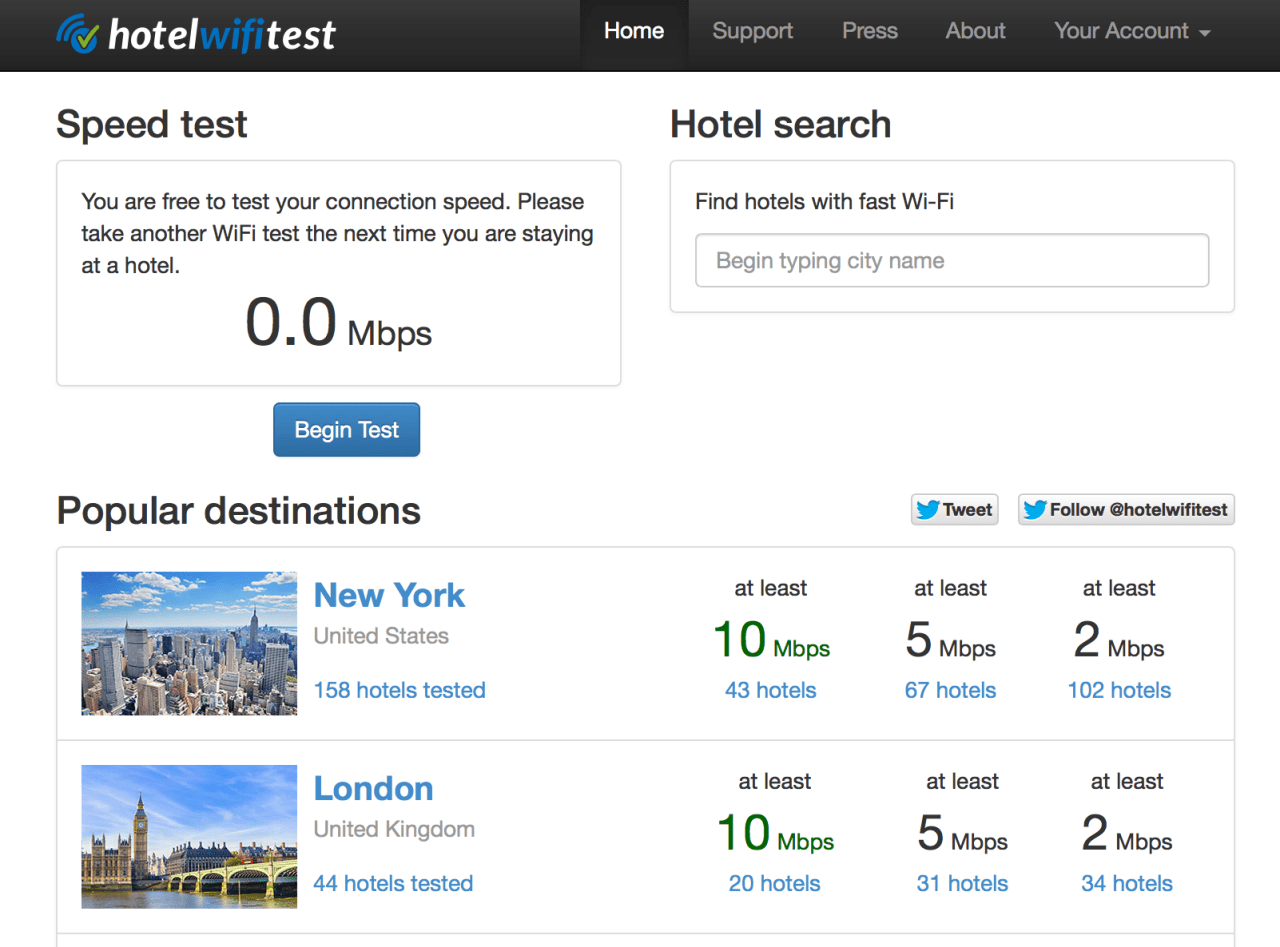The width and height of the screenshot is (1280, 947).
Task: Show 20 London hotels with 10 Mbps
Action: (x=775, y=883)
